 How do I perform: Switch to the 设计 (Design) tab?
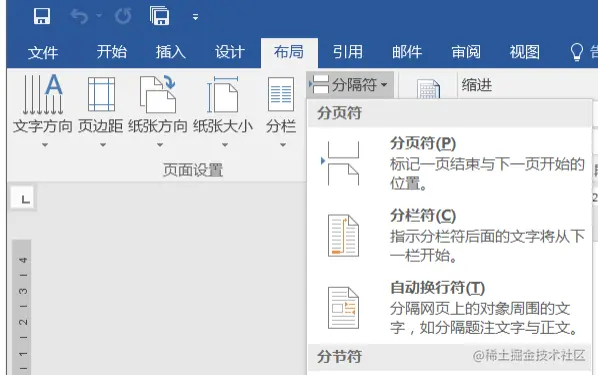[x=229, y=52]
